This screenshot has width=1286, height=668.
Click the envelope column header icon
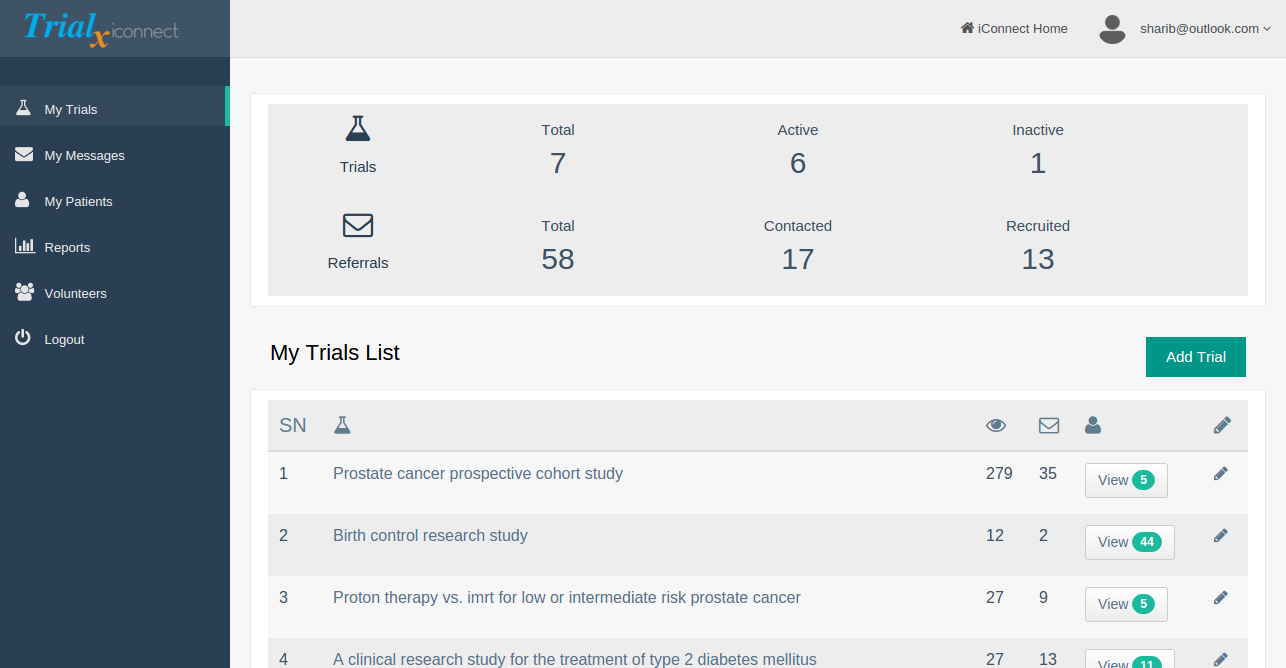click(1048, 426)
